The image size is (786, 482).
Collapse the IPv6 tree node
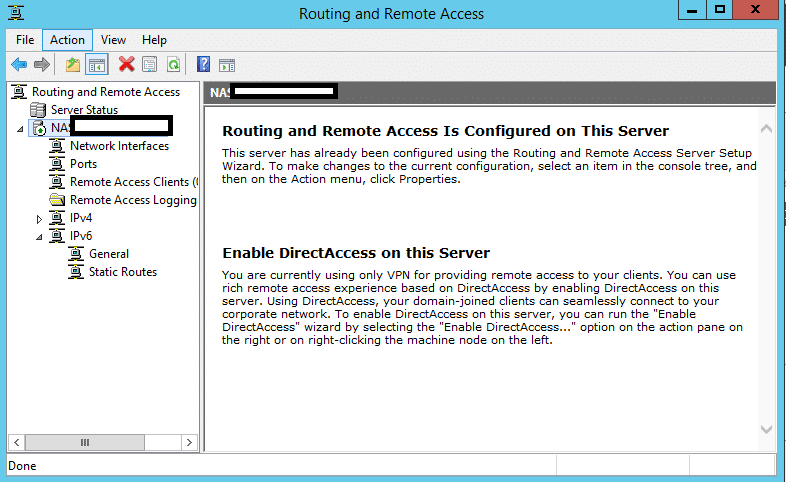(39, 237)
